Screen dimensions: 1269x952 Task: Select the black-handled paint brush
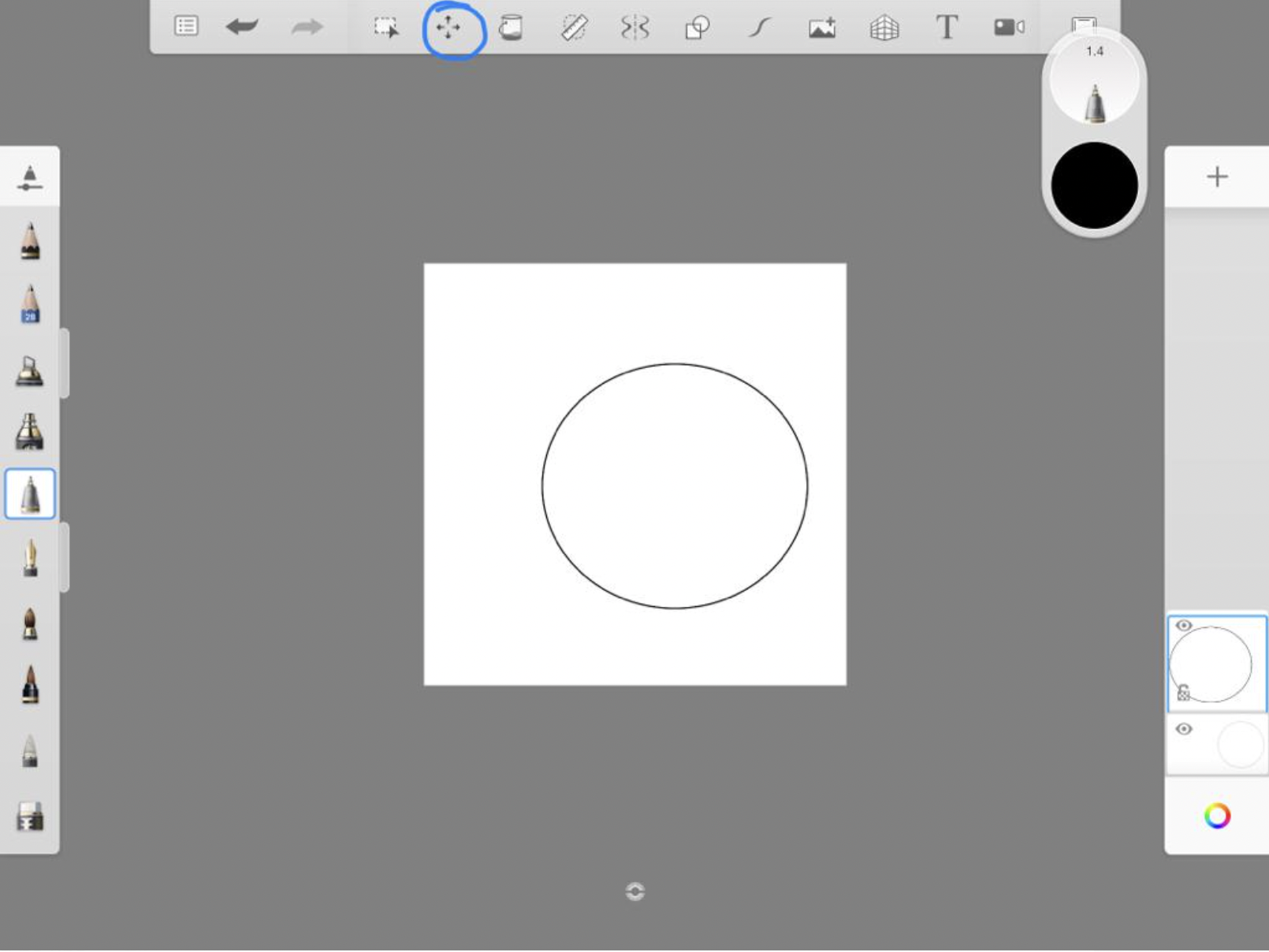coord(30,684)
